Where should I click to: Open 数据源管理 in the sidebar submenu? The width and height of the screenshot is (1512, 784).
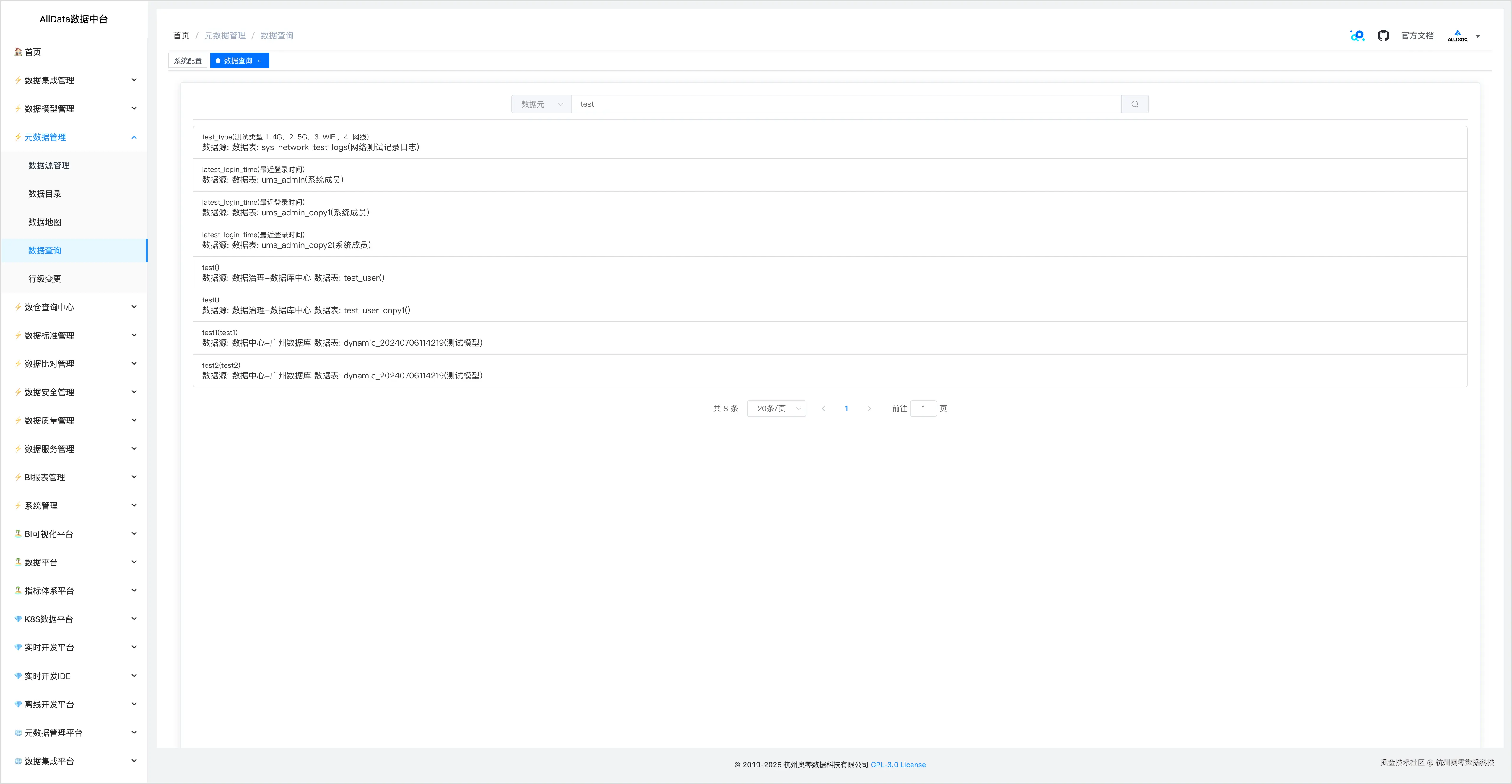(x=49, y=165)
